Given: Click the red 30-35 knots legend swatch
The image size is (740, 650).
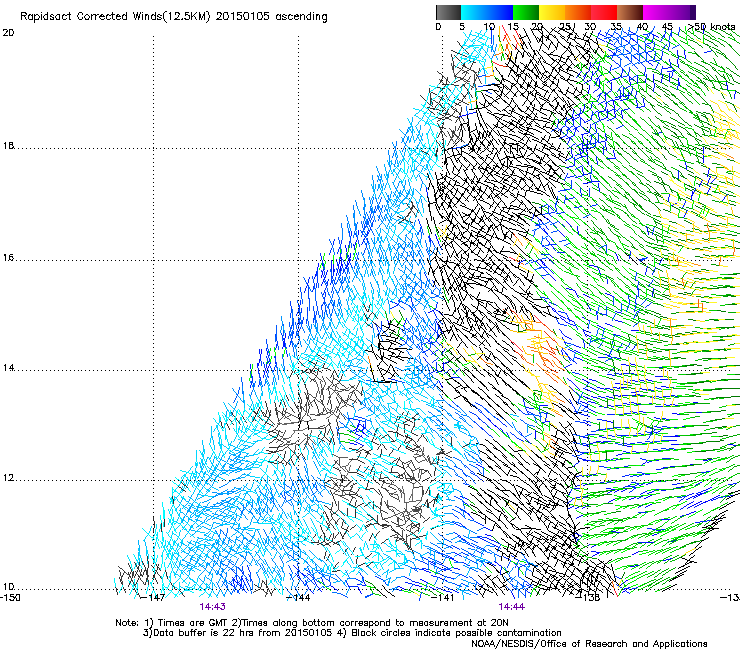Looking at the screenshot, I should 604,12.
